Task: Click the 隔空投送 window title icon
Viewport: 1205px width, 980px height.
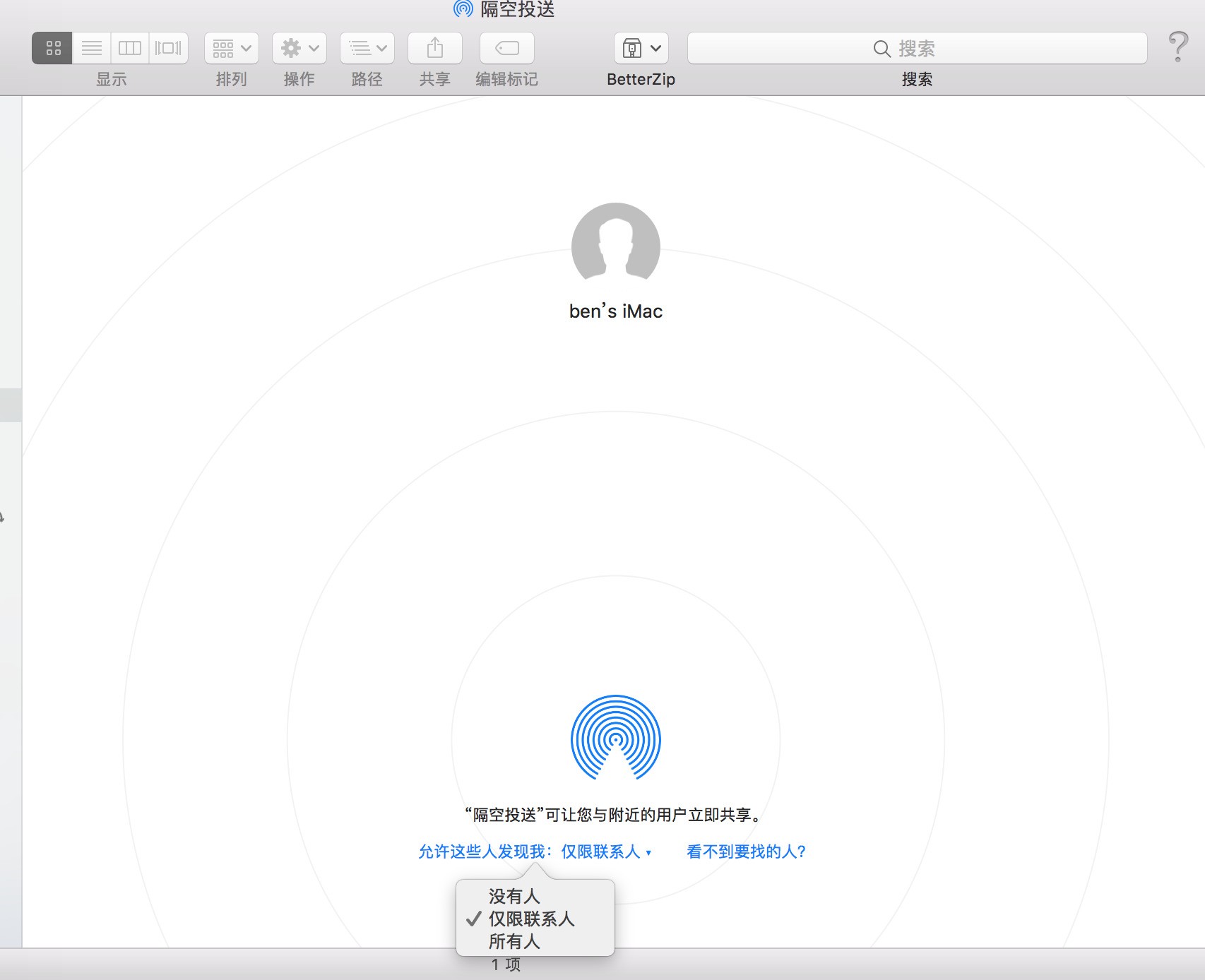Action: 463,8
